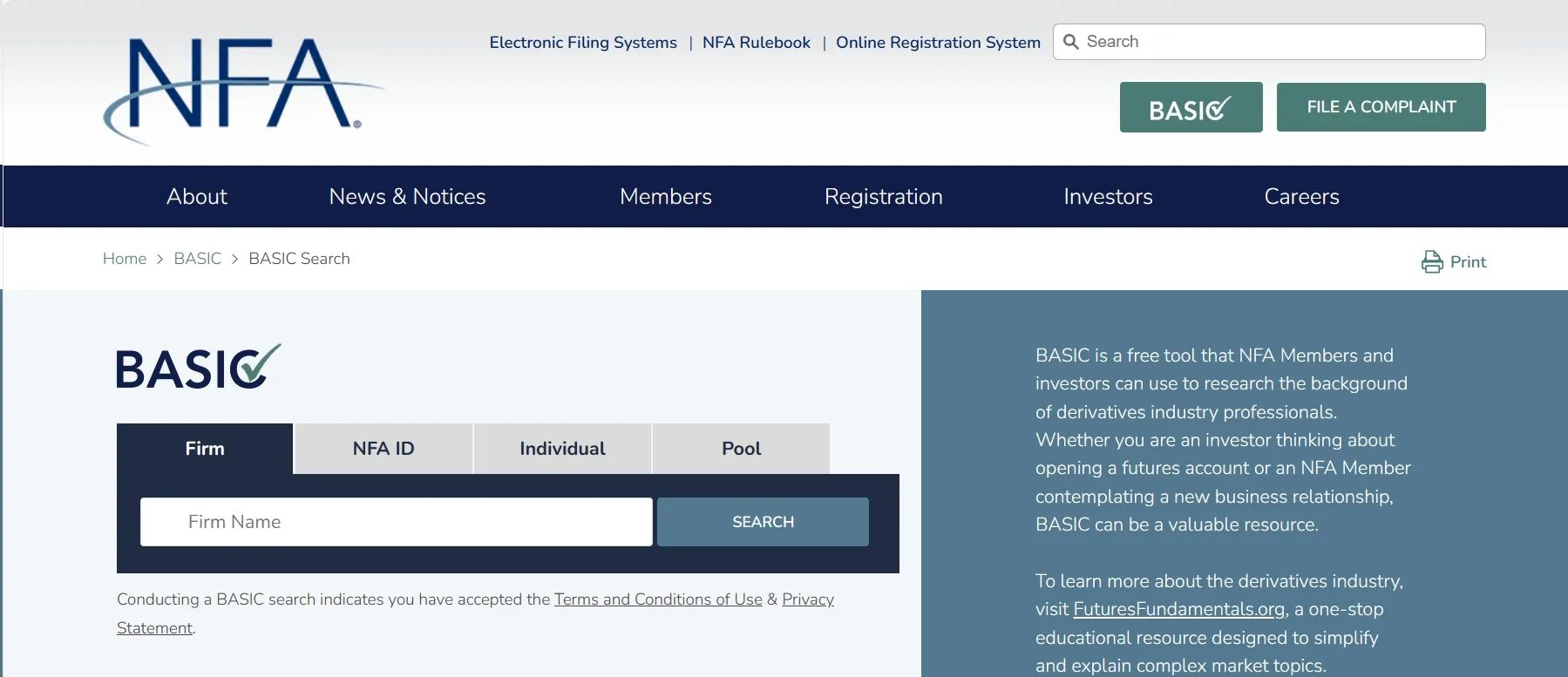The width and height of the screenshot is (1568, 677).
Task: Click the printer icon
Action: coord(1432,262)
